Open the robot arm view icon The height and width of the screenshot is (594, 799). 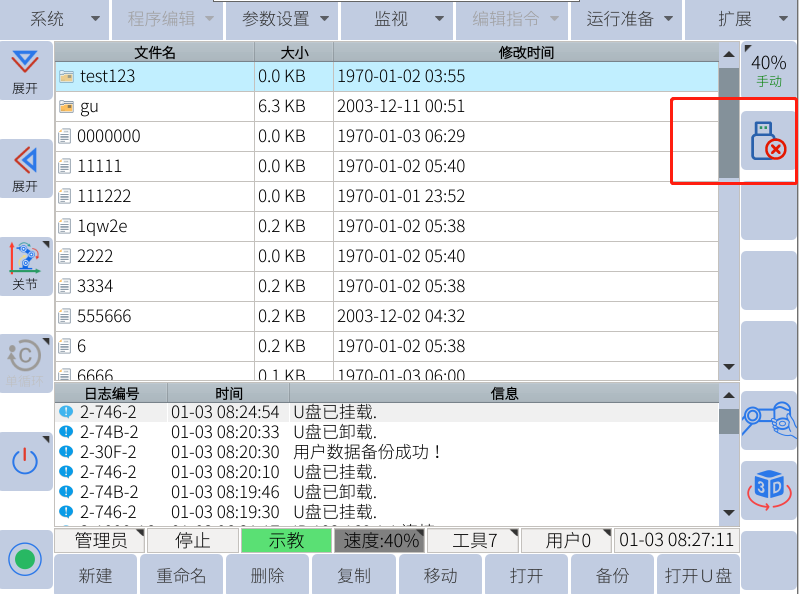pos(768,419)
